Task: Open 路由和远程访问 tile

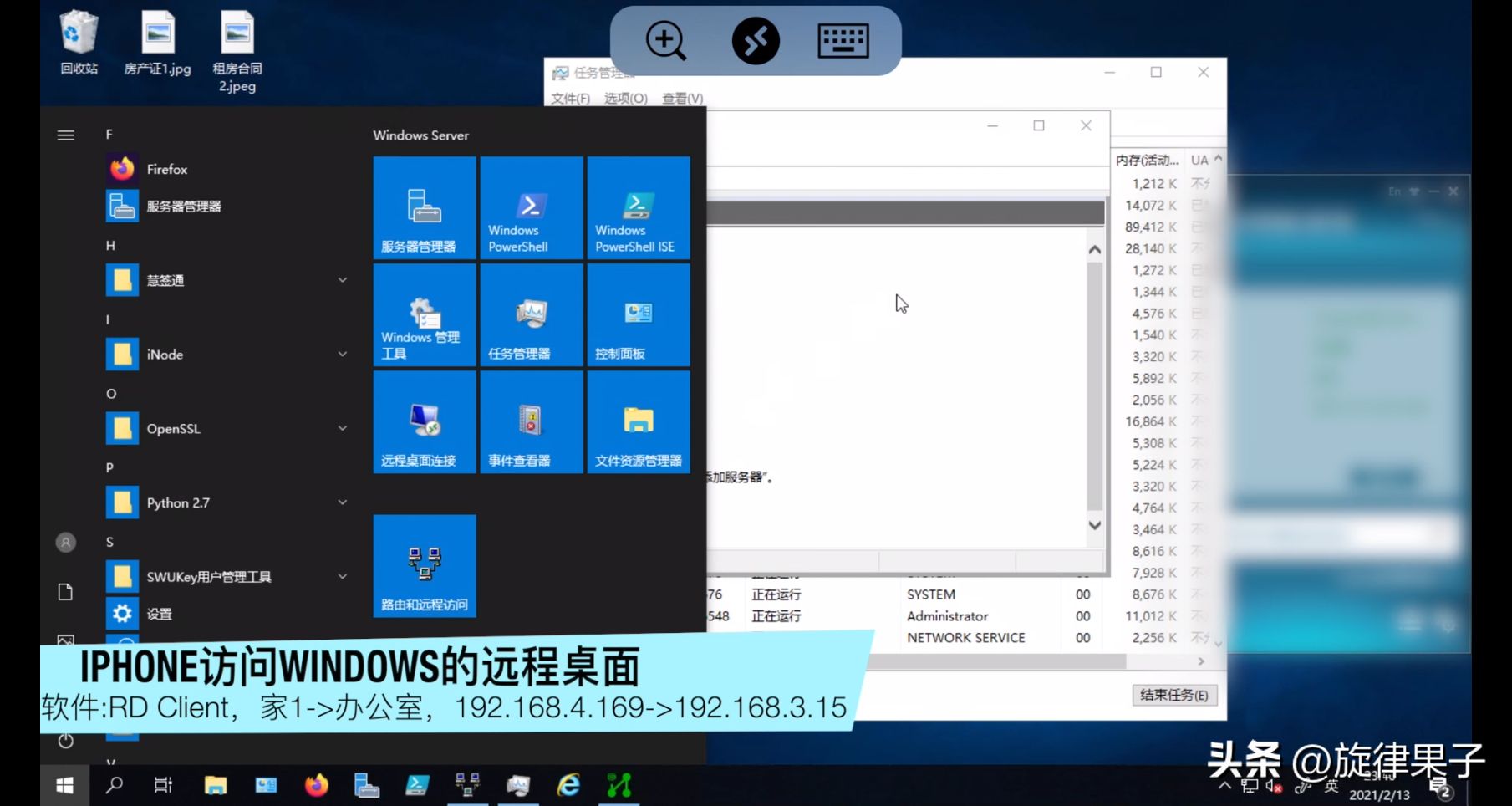Action: pos(425,566)
